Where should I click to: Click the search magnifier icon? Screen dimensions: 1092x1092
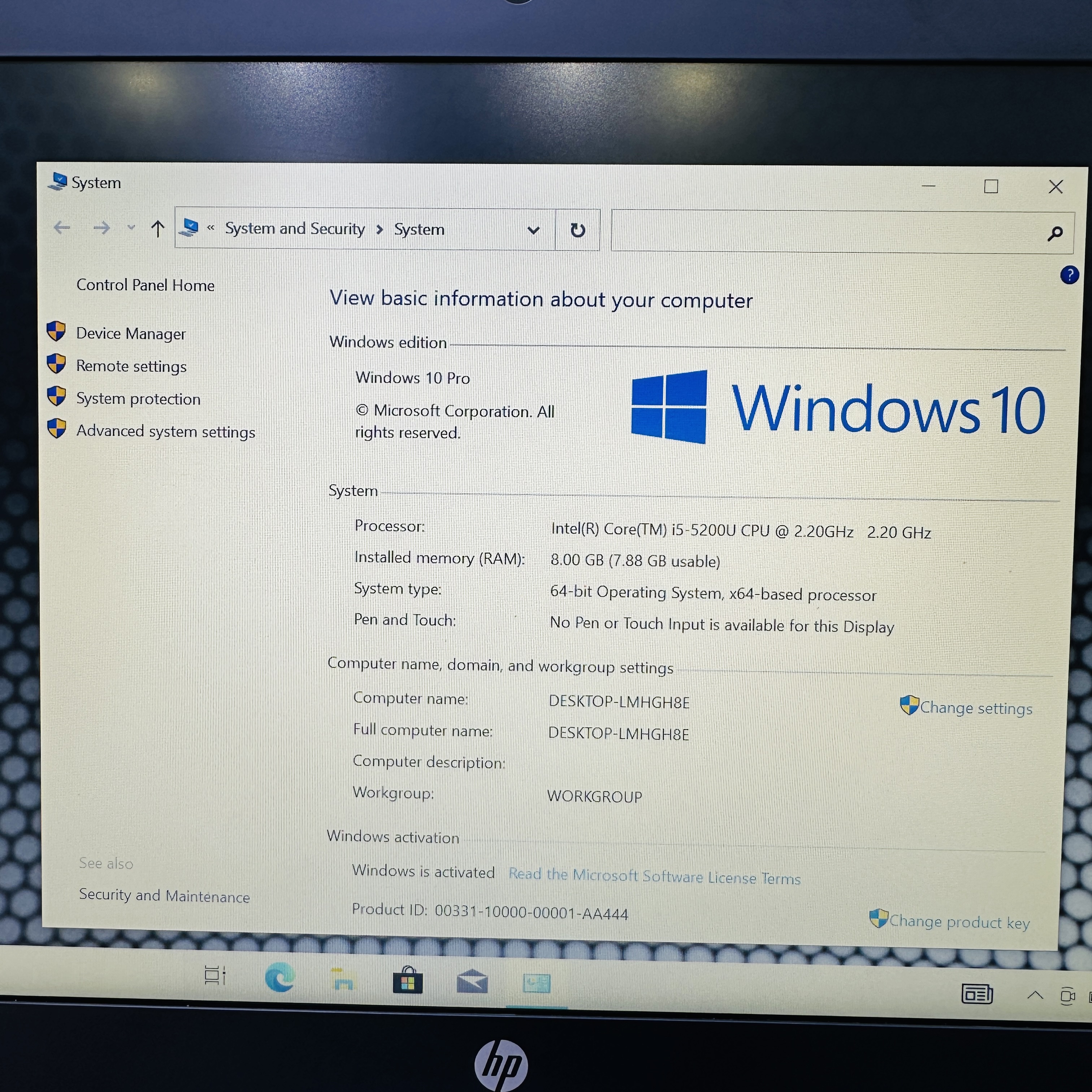pyautogui.click(x=1055, y=233)
